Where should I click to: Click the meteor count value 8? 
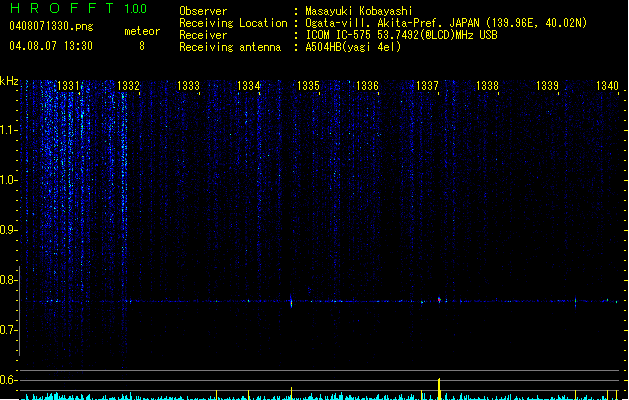[x=142, y=46]
